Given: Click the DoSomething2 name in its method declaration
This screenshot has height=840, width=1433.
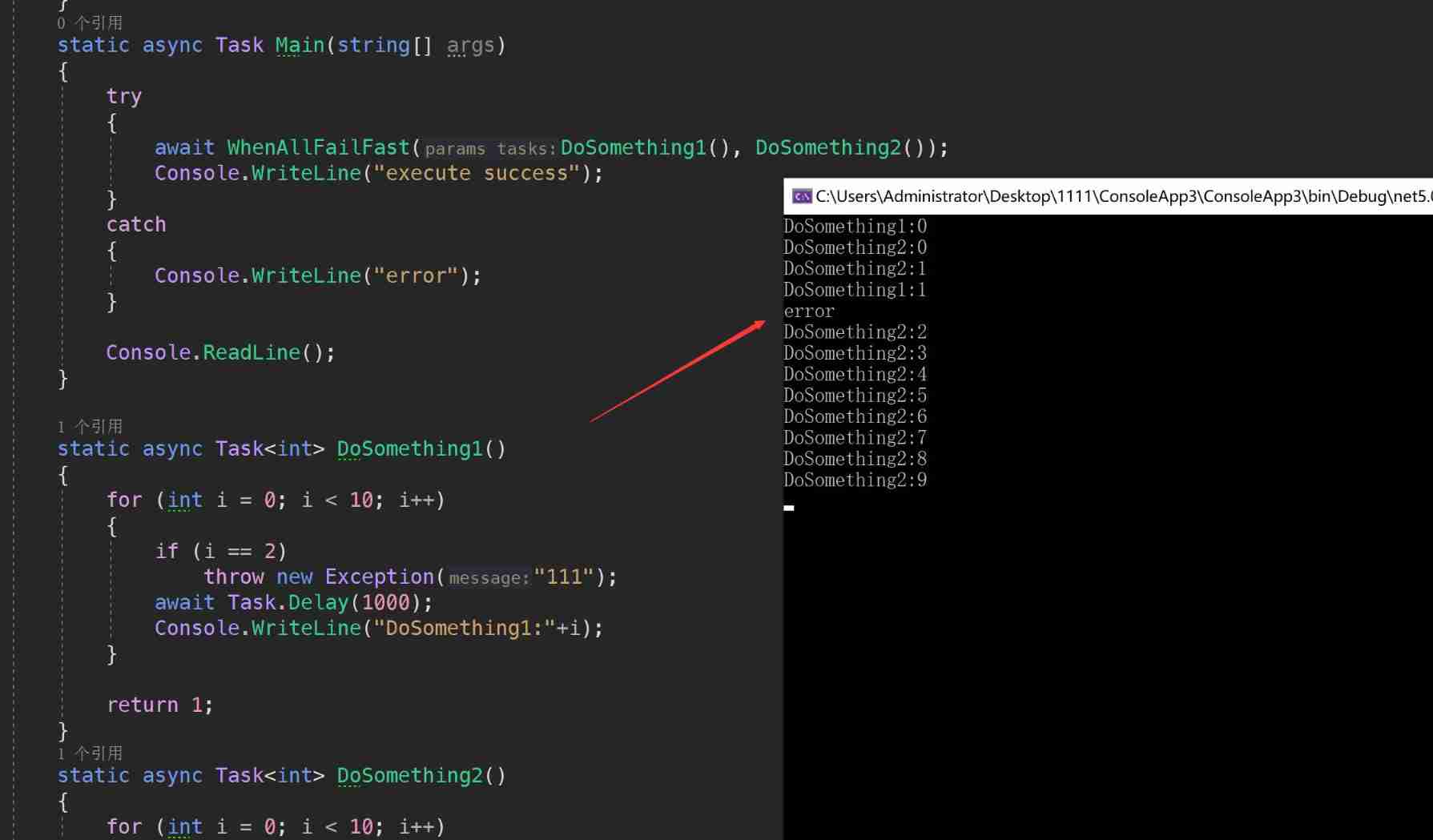Looking at the screenshot, I should click(x=409, y=776).
